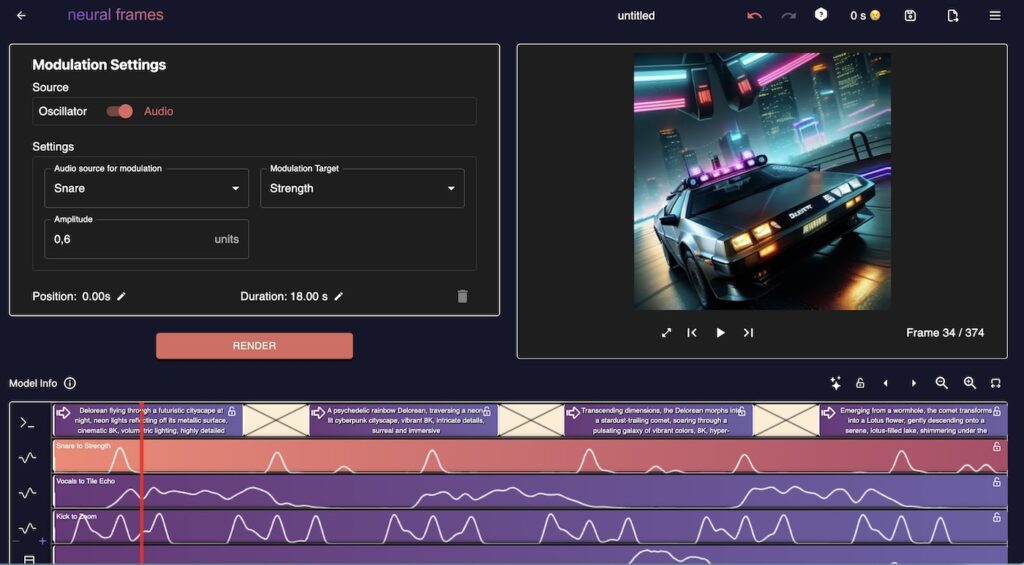Click the undo arrow in top bar
Image resolution: width=1024 pixels, height=565 pixels.
(754, 15)
